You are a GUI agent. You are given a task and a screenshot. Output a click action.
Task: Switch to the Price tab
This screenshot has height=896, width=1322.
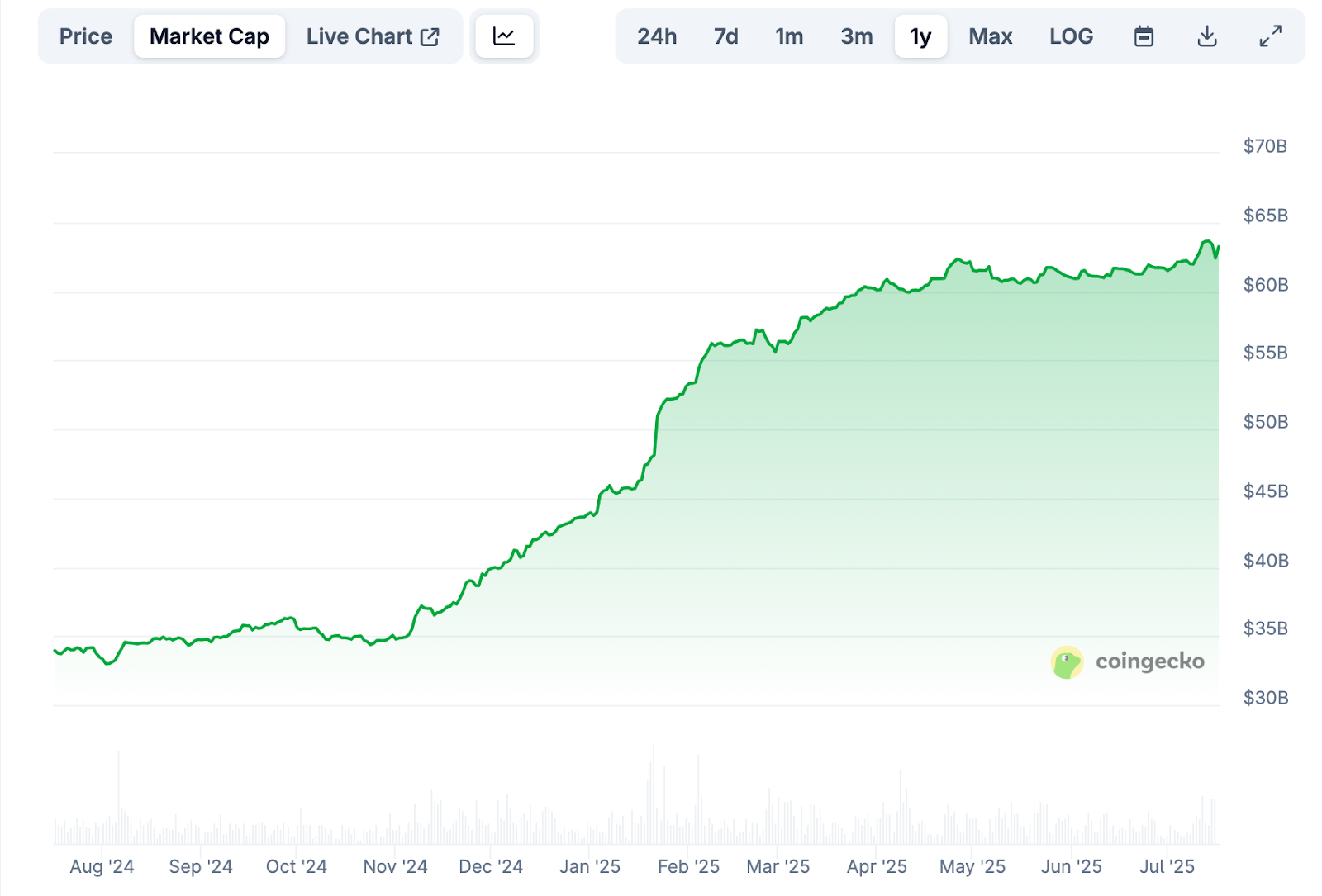86,36
